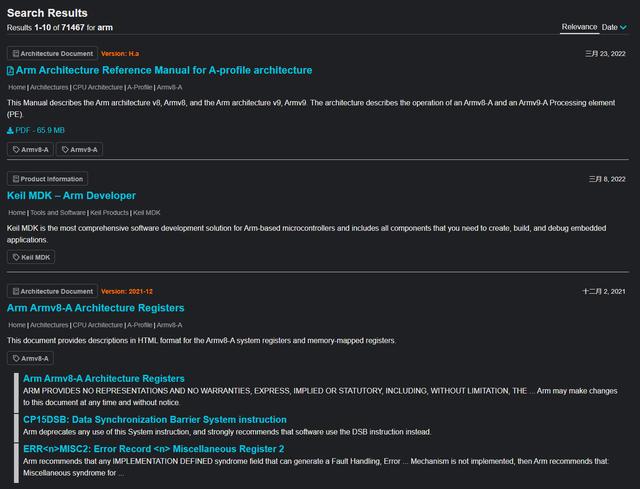
Task: Open Tools and Software breadcrumb in Keil result
Action: pos(58,213)
